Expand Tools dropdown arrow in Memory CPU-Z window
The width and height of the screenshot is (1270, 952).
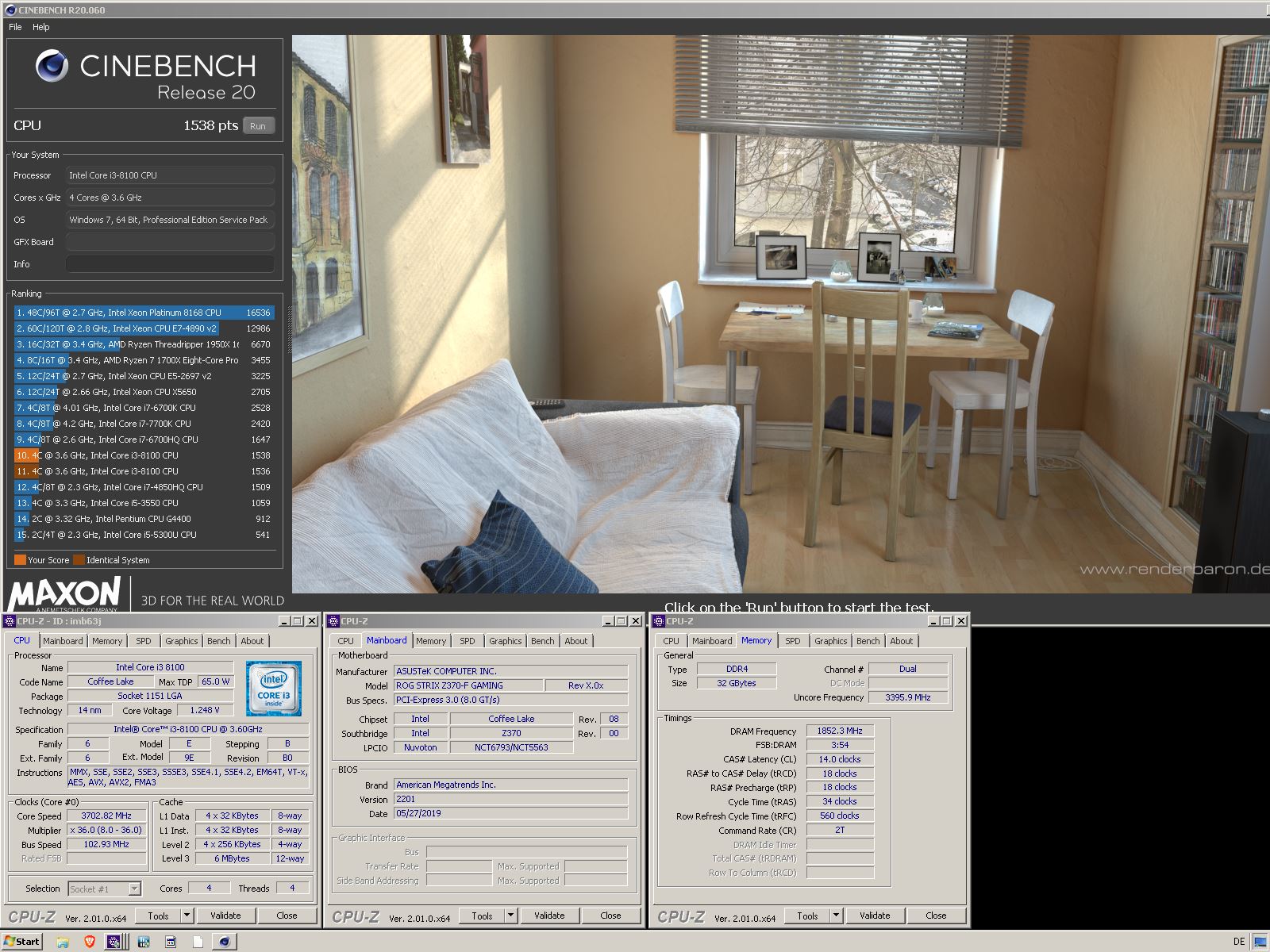pyautogui.click(x=836, y=916)
